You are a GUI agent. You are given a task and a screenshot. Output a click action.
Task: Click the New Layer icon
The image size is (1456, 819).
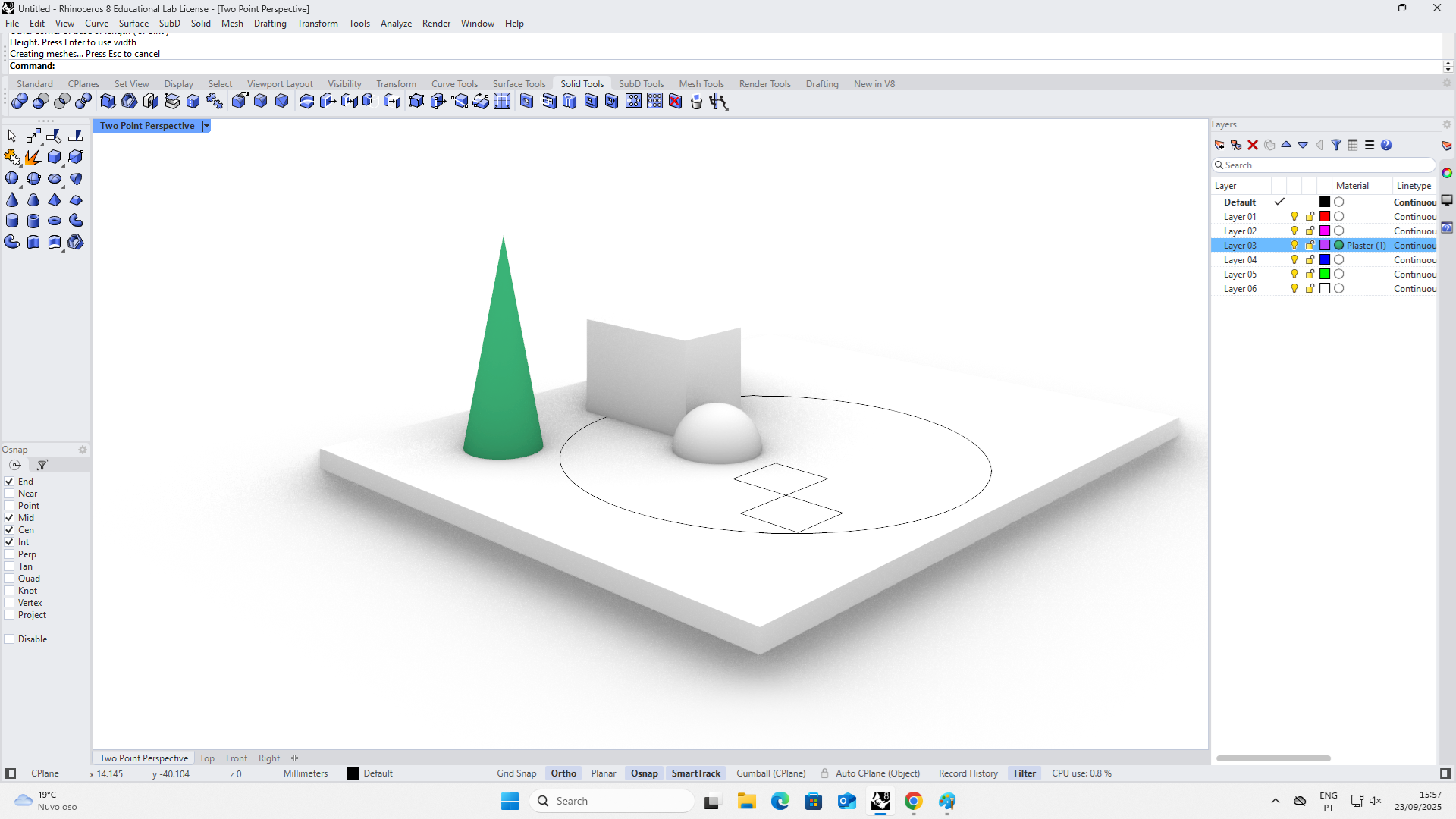coord(1219,145)
